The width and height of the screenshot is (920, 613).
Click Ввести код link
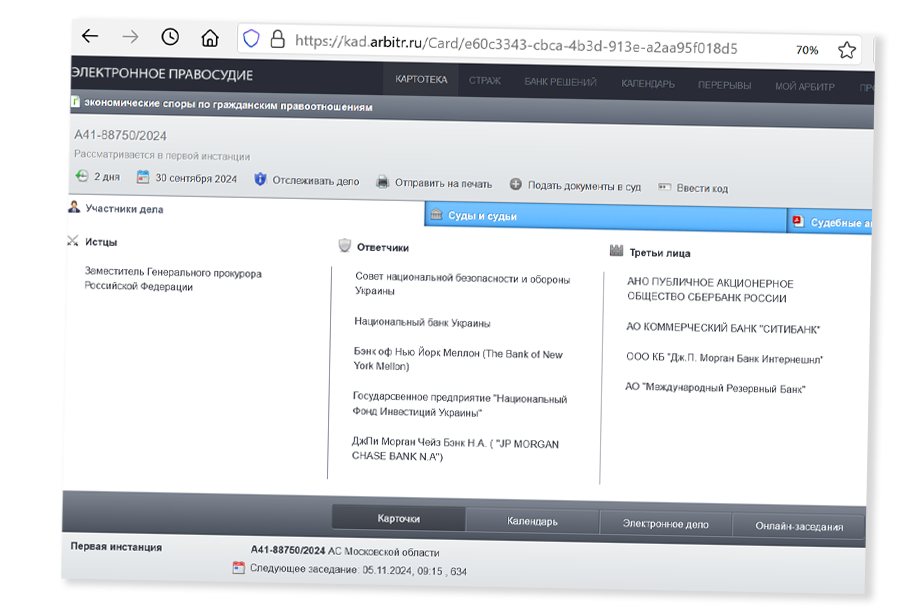pos(702,188)
